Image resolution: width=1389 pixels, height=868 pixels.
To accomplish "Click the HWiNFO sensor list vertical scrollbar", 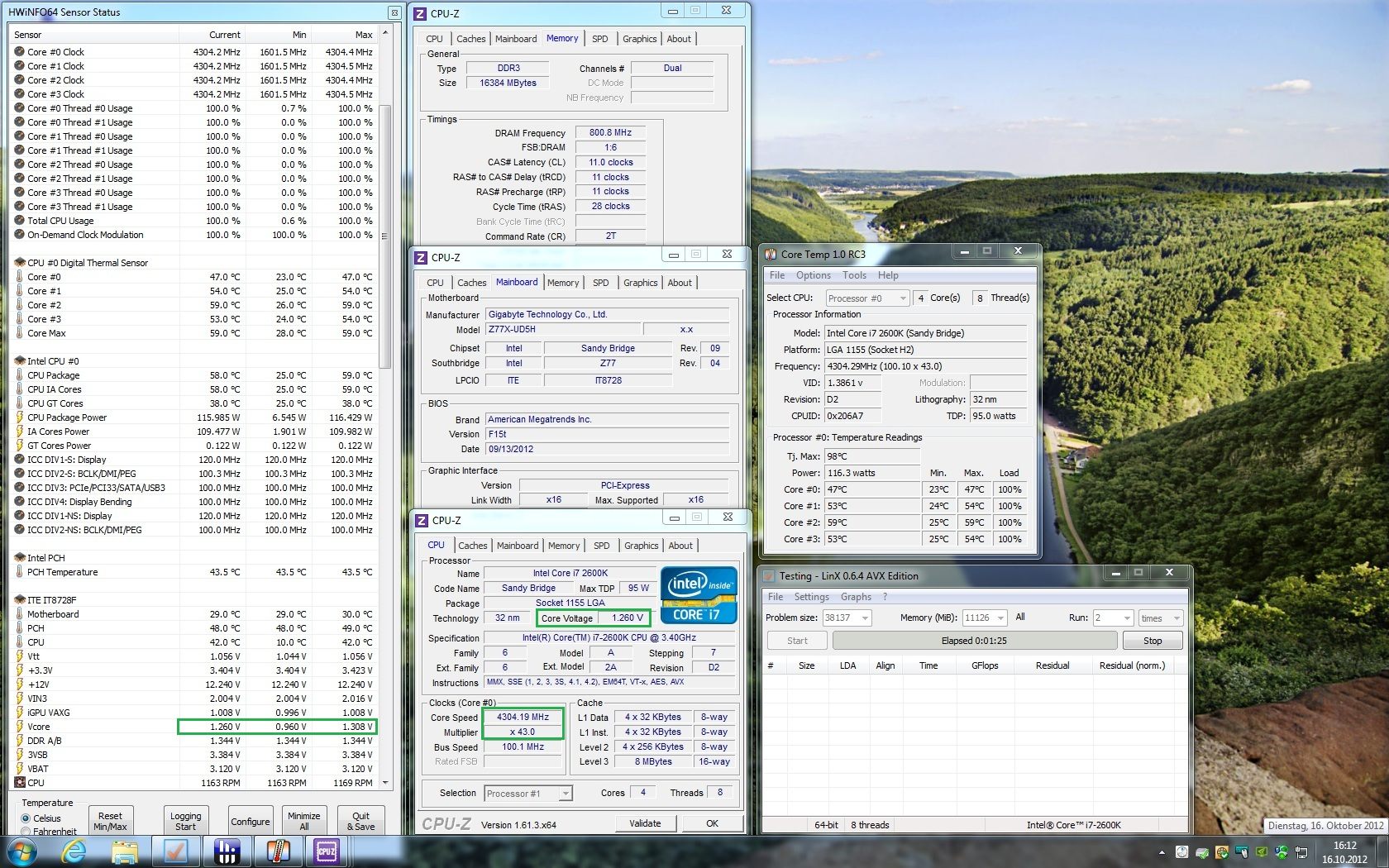I will pyautogui.click(x=384, y=236).
